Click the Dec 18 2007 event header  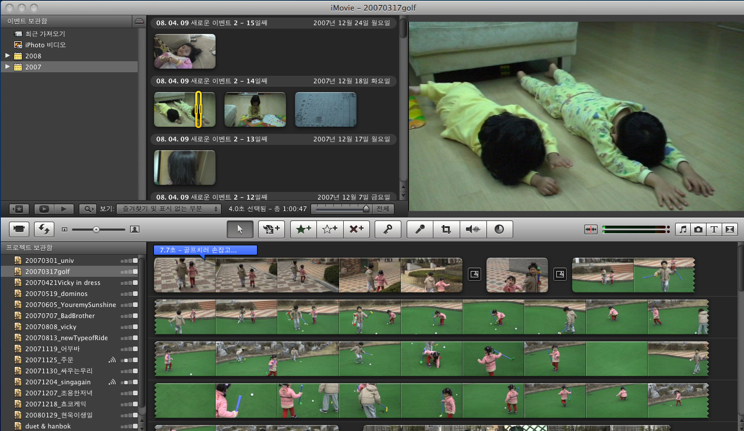[x=273, y=81]
